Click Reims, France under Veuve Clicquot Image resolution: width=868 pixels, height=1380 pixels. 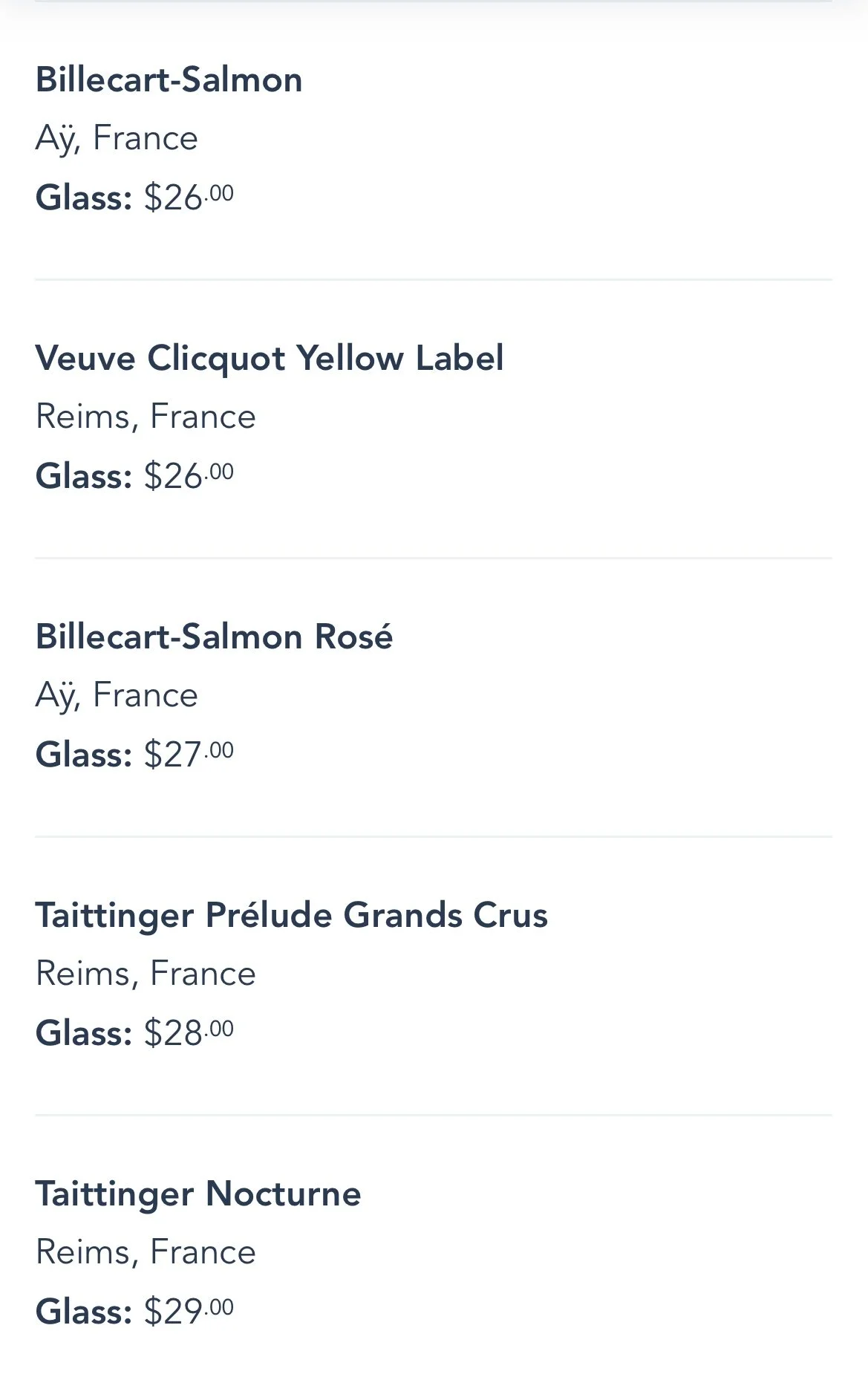(146, 417)
